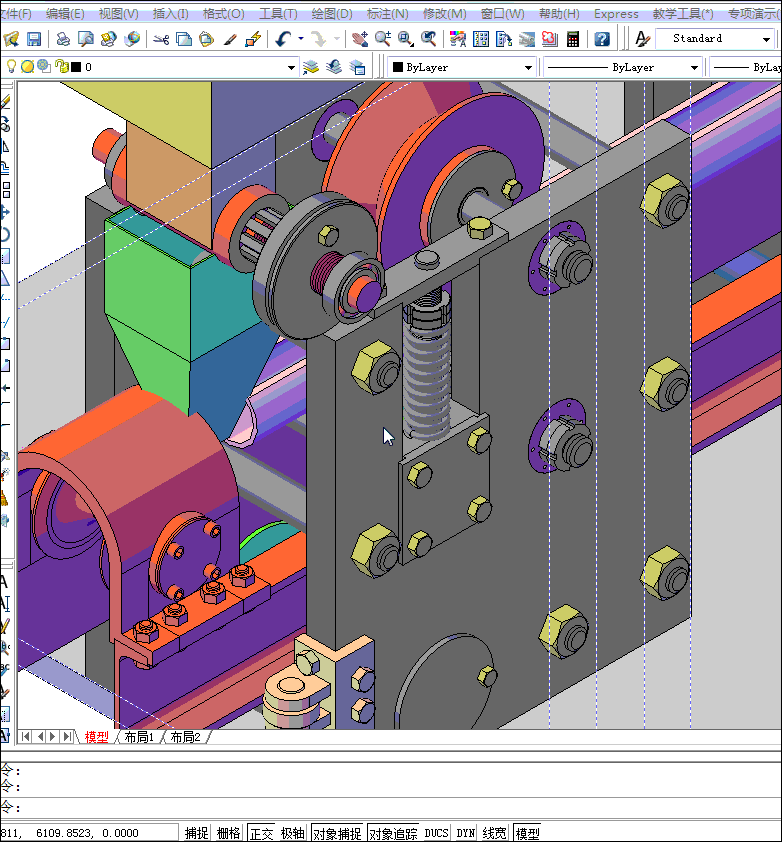
Task: Click the Layer Previous icon
Action: 334,67
